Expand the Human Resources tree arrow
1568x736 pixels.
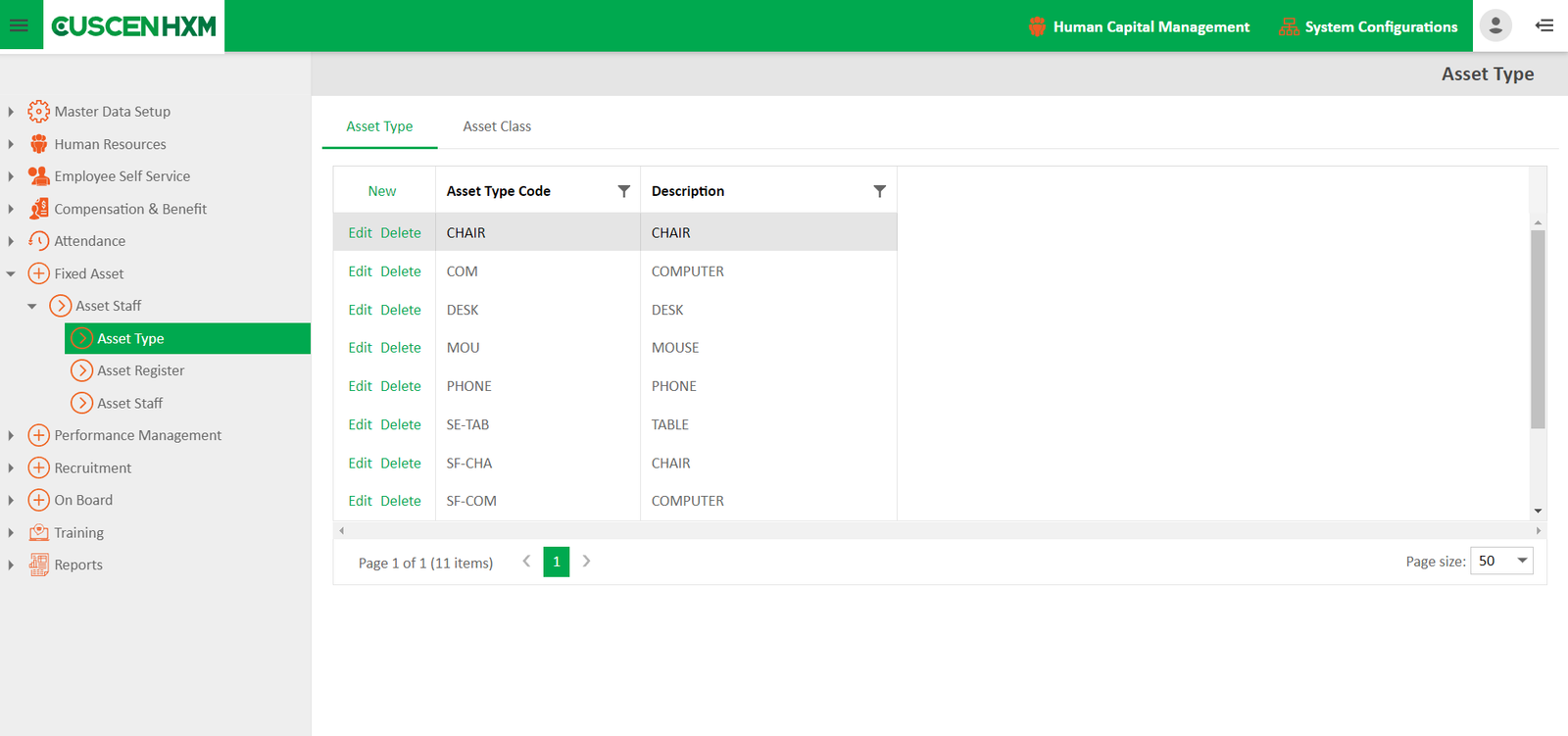click(x=11, y=144)
